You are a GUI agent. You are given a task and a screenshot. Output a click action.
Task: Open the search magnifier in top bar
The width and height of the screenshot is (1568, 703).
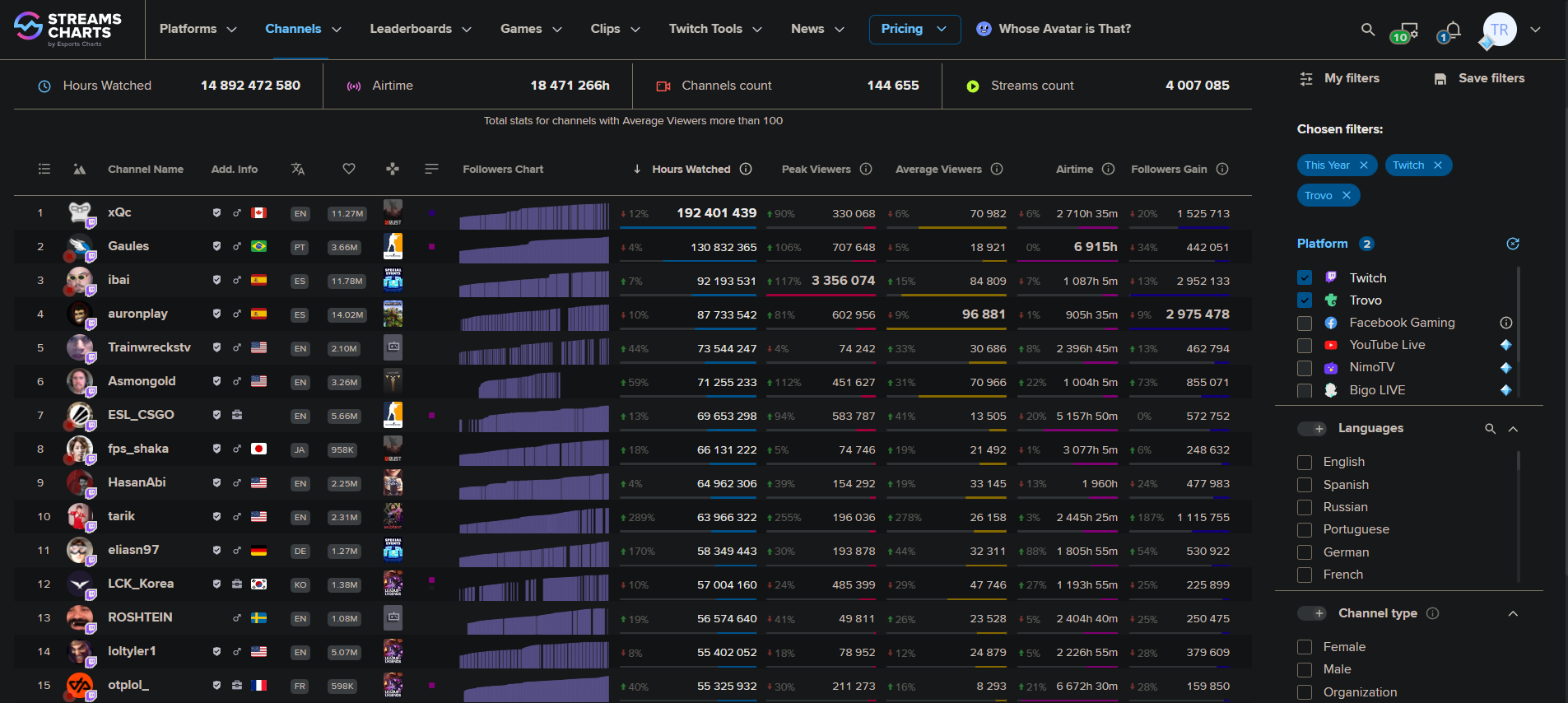tap(1367, 30)
